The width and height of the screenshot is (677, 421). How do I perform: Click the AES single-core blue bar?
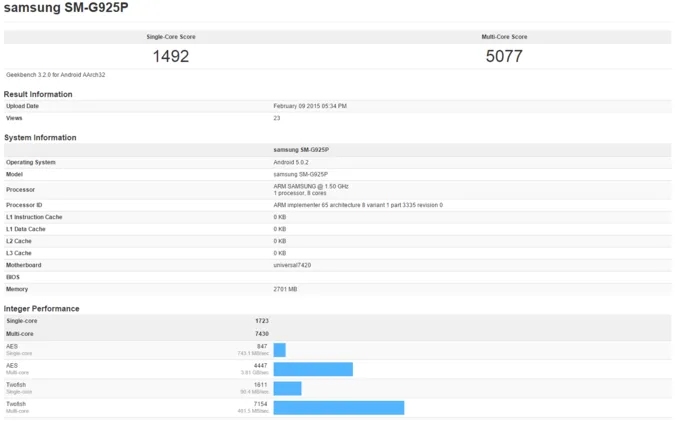pyautogui.click(x=279, y=350)
